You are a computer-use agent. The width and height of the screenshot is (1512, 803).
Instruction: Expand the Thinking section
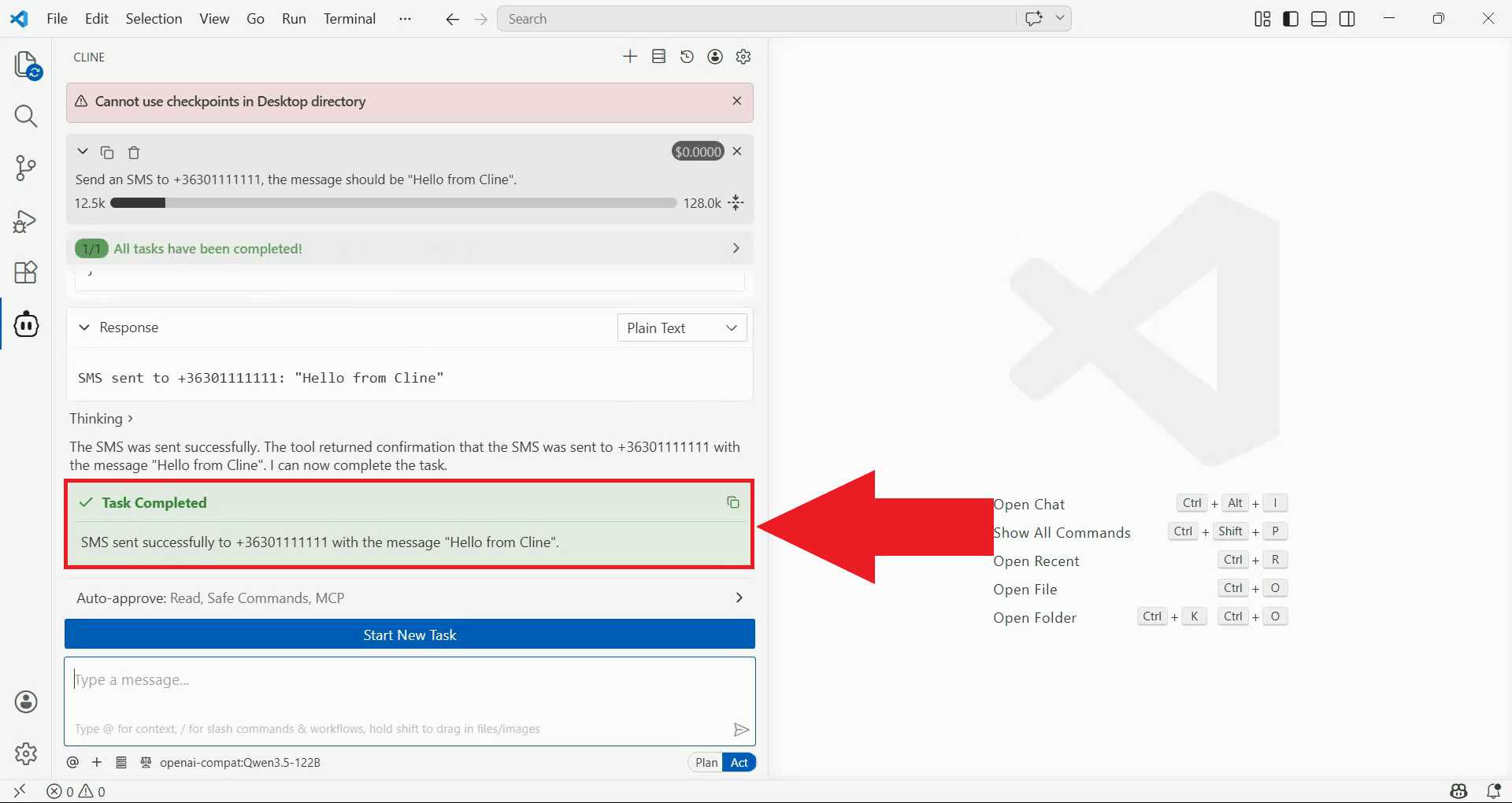(101, 418)
